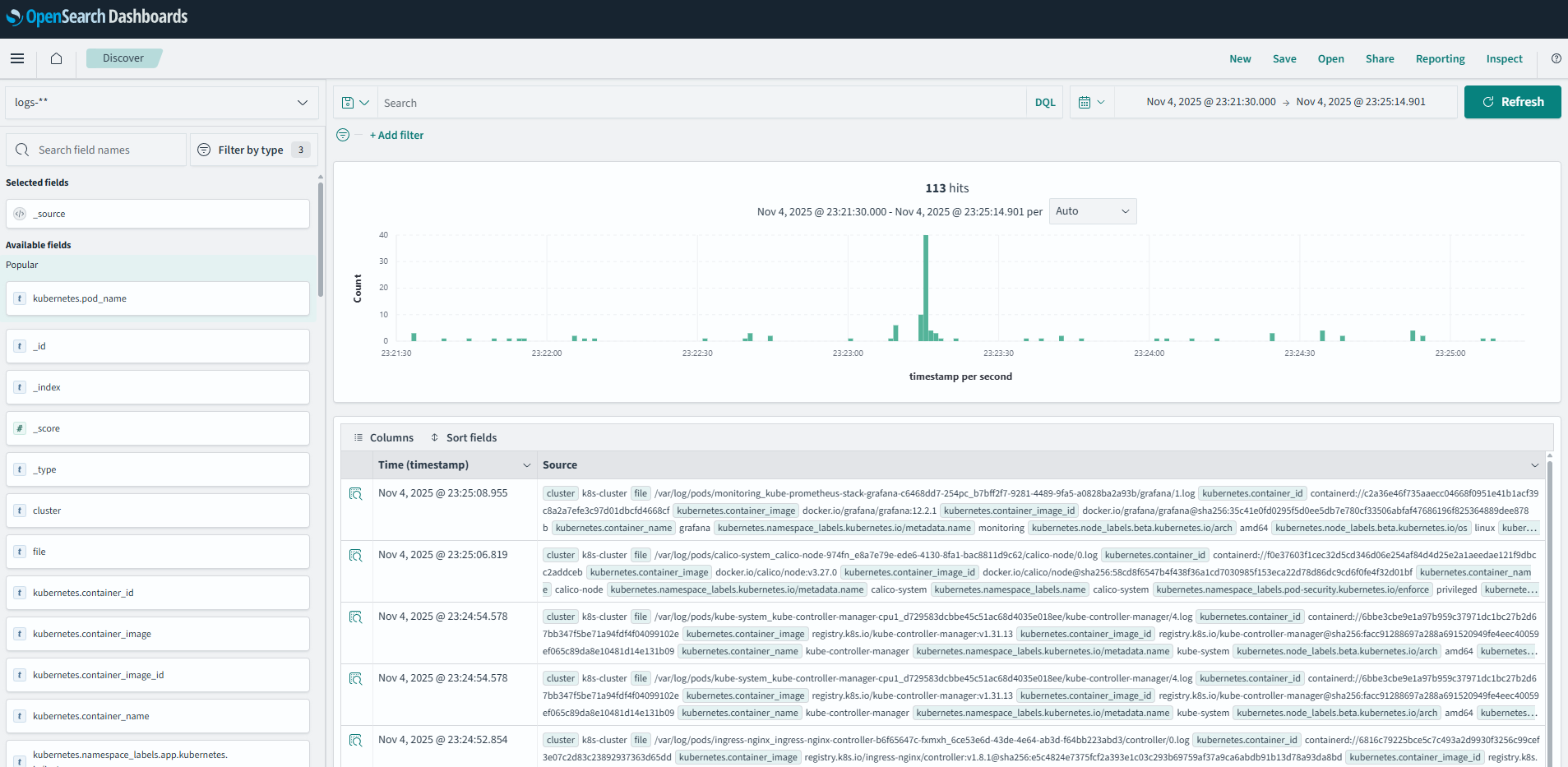This screenshot has height=767, width=1568.
Task: Inspect first document at 23:24:54.578
Action: tap(356, 617)
